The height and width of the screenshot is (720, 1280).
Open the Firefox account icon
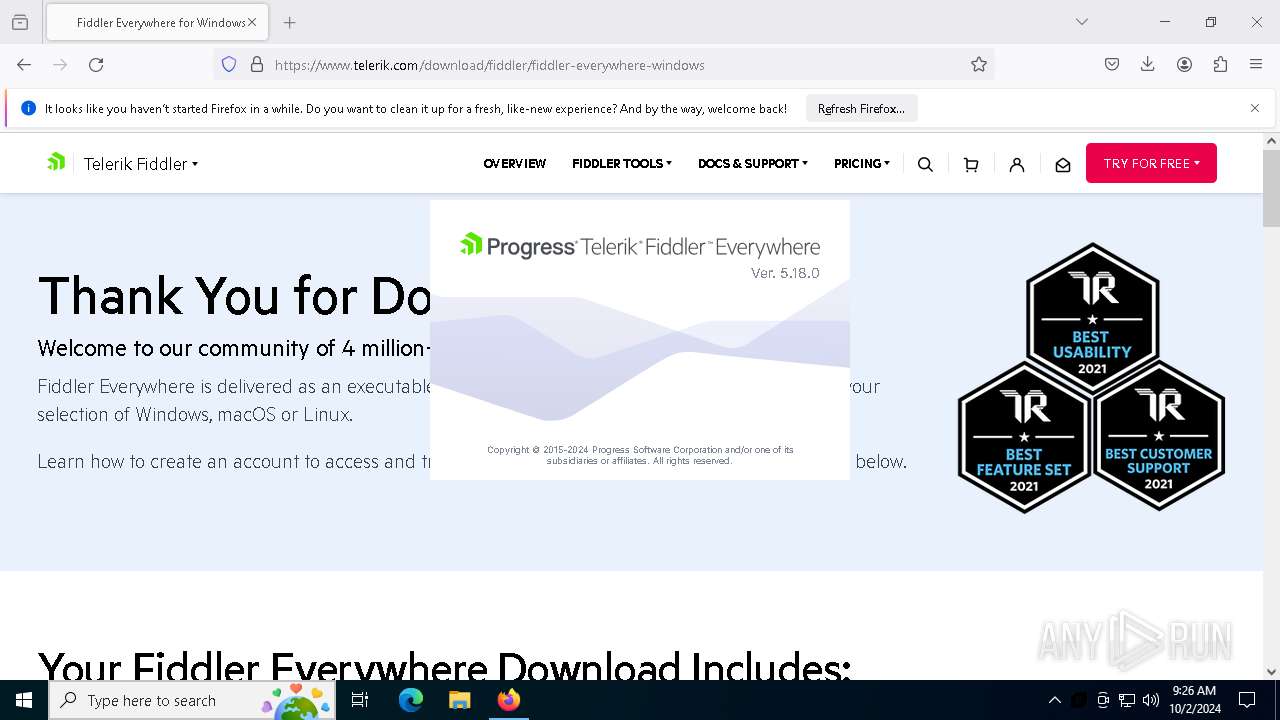(1184, 64)
